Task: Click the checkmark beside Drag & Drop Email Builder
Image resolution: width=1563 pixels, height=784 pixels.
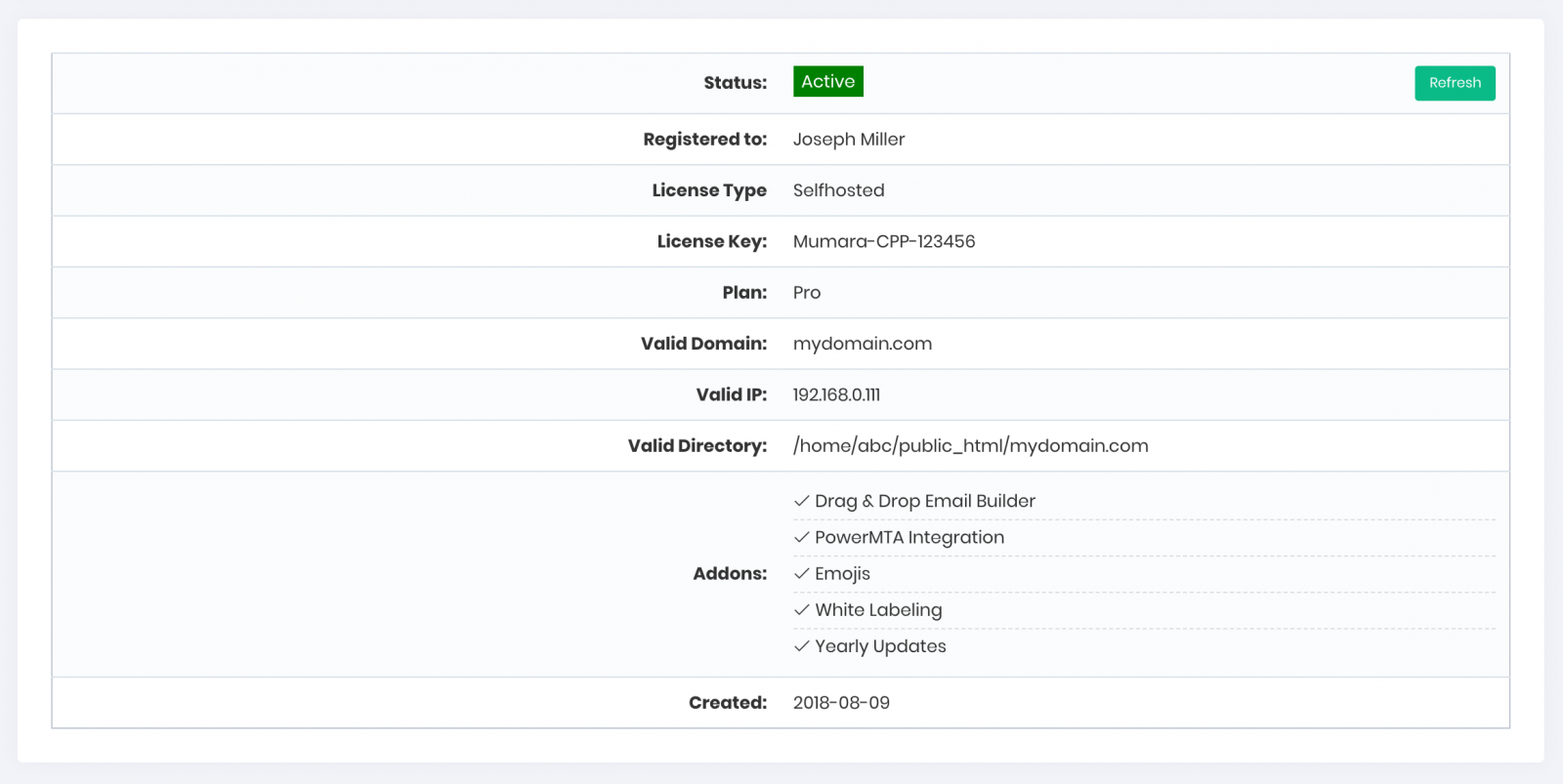Action: [x=802, y=501]
